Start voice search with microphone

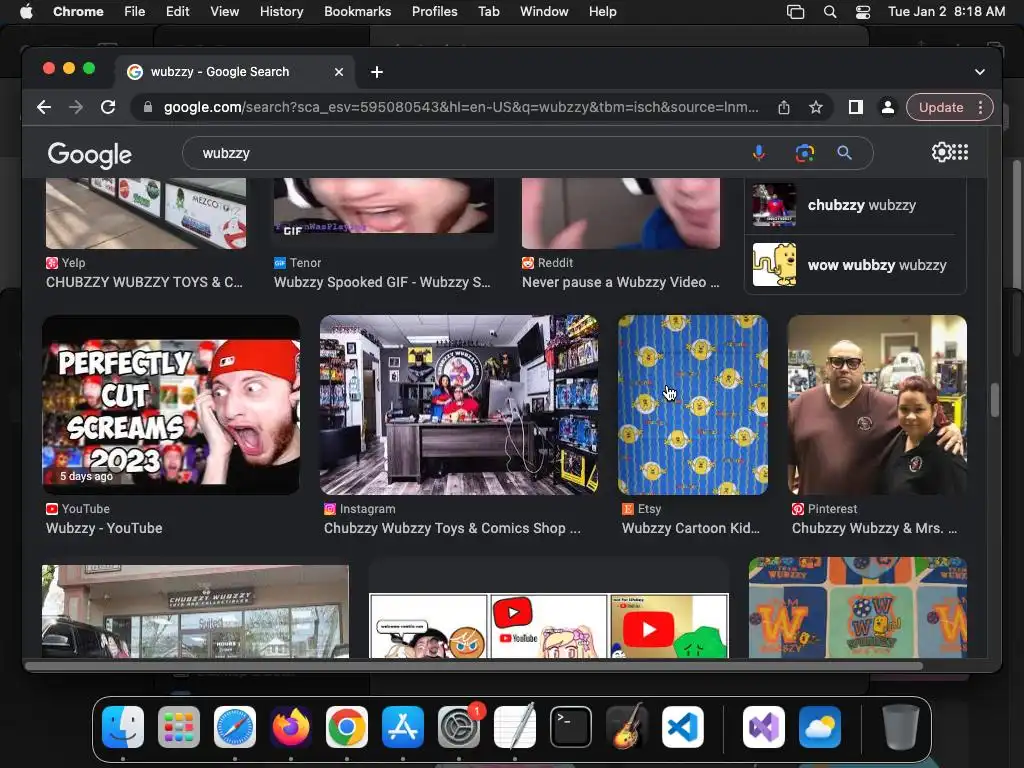point(758,153)
